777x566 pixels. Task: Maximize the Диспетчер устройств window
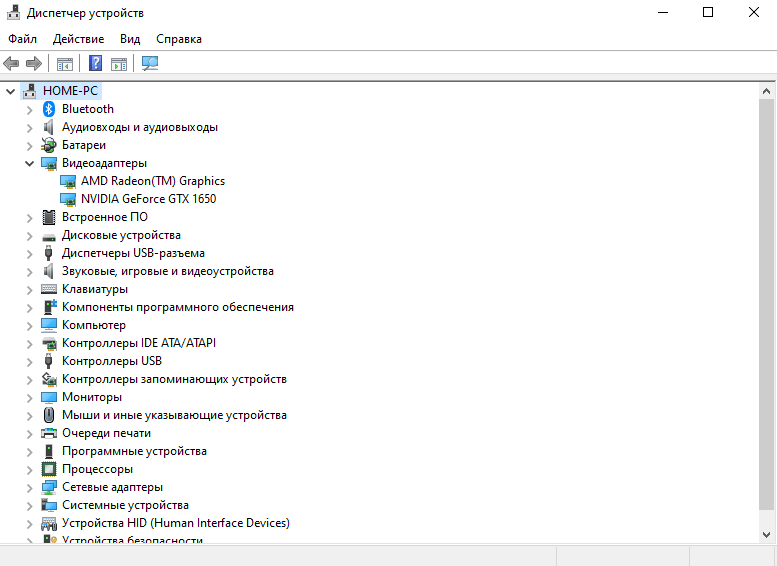pyautogui.click(x=708, y=12)
